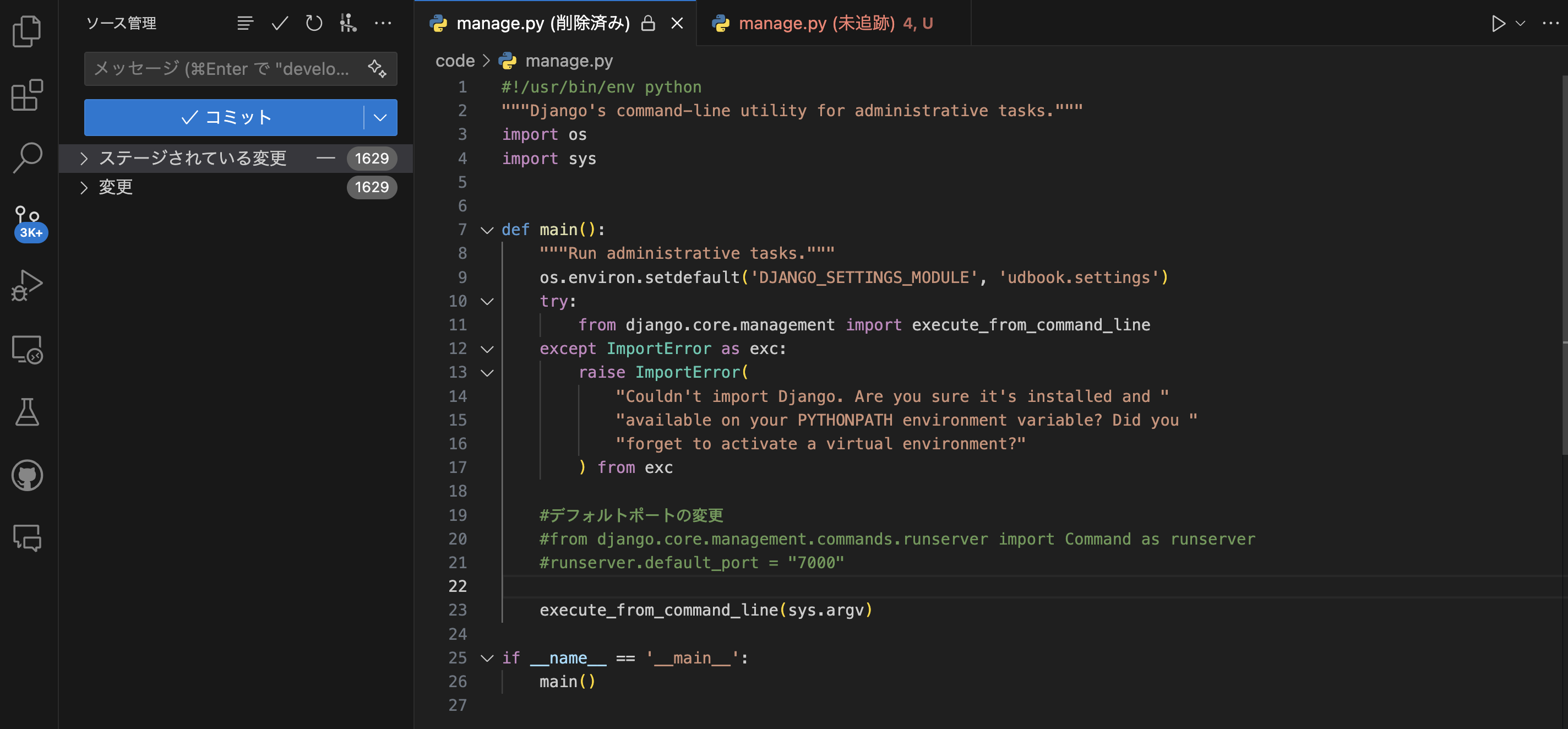Click the code breadcrumb link
The width and height of the screenshot is (1568, 729).
point(455,61)
